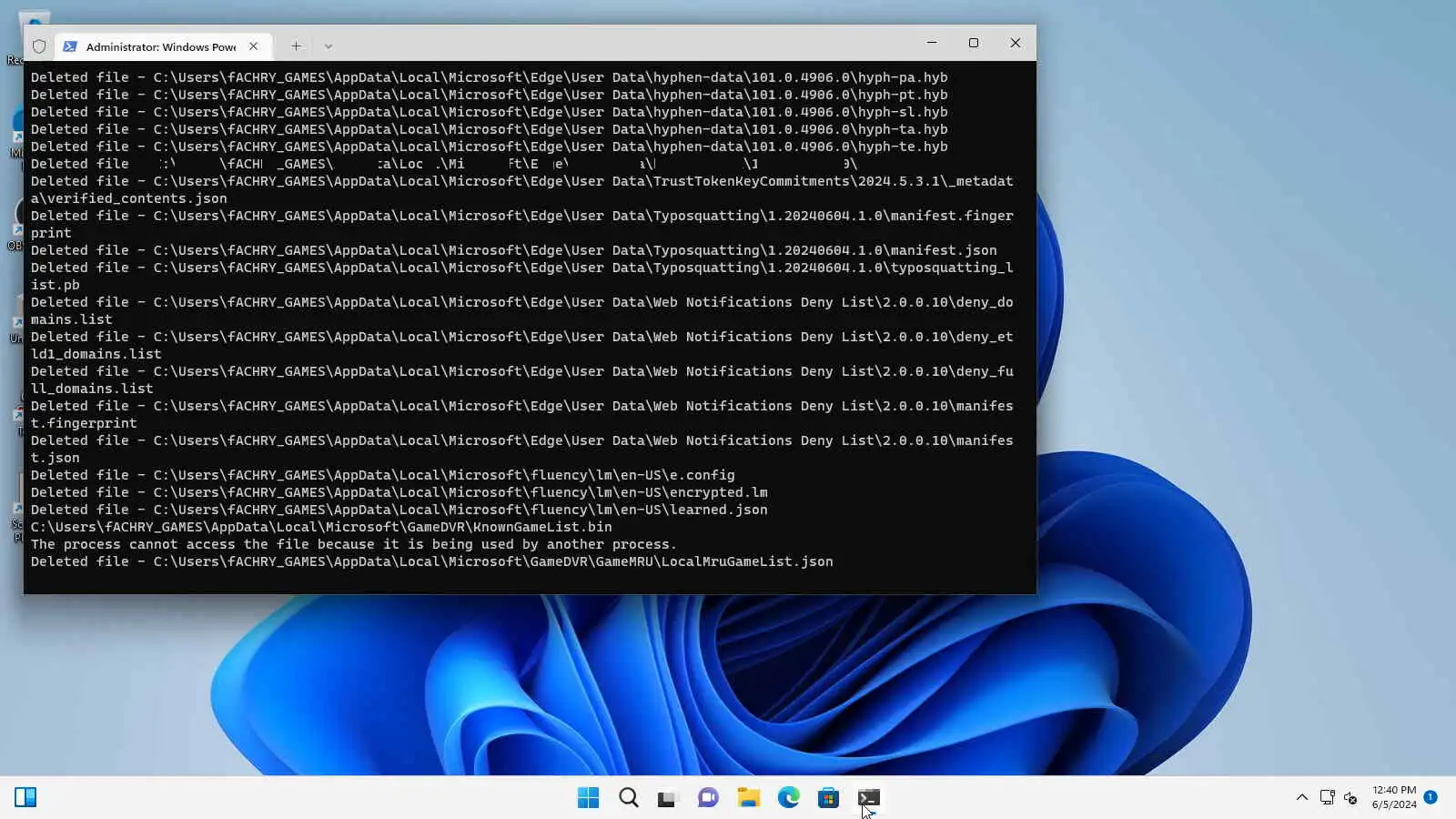The image size is (1456, 819).
Task: Click the 'process cannot access the file' message
Action: pyautogui.click(x=354, y=544)
